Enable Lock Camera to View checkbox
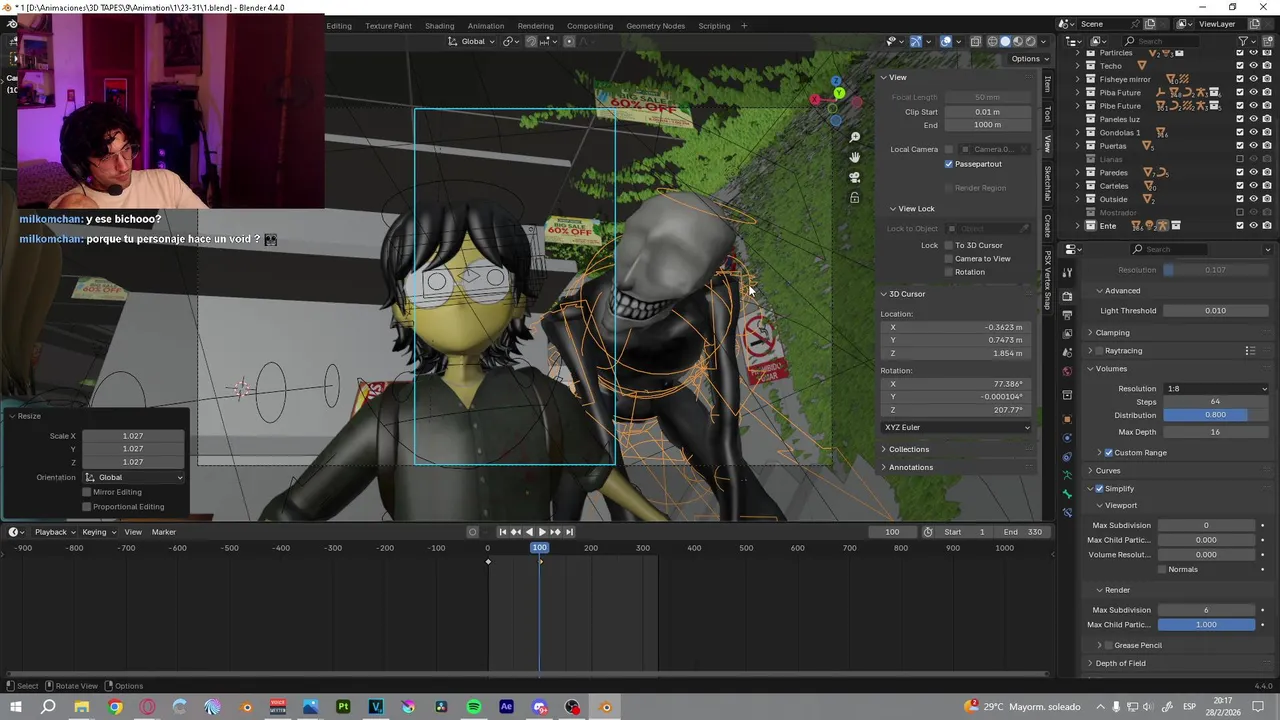Image resolution: width=1280 pixels, height=720 pixels. [949, 258]
